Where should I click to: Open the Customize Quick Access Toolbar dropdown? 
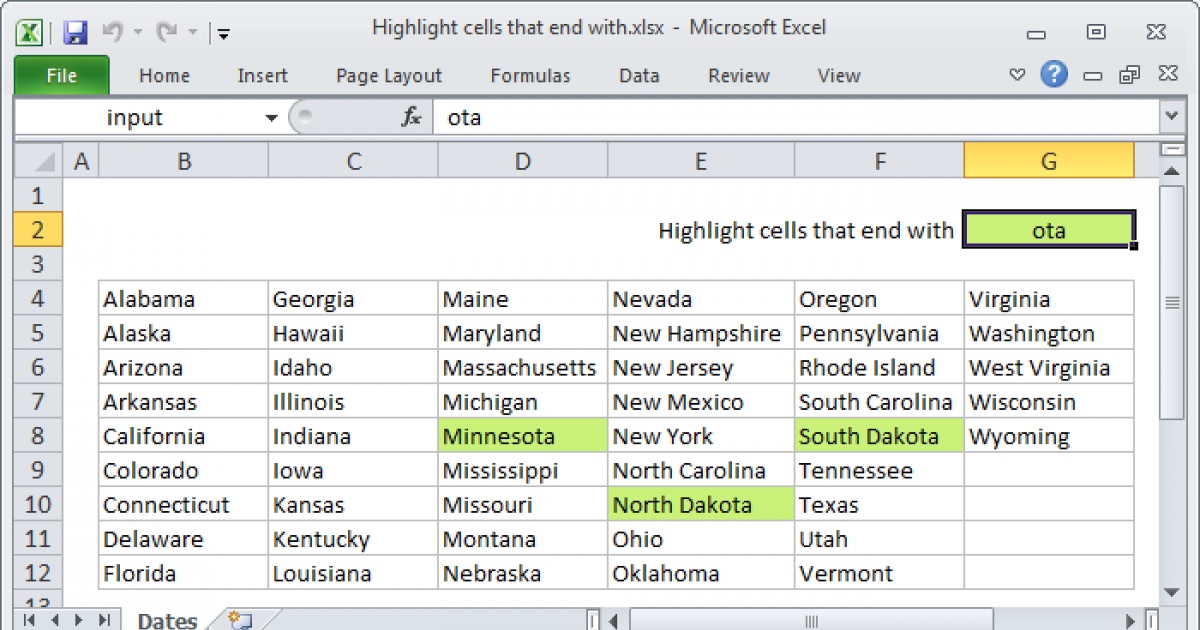click(223, 33)
